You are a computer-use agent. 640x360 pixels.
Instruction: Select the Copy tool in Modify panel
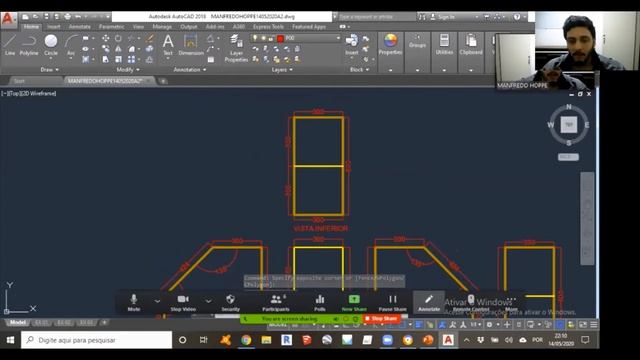[x=105, y=49]
